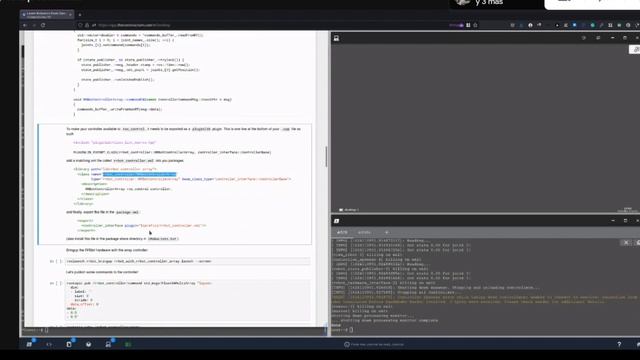This screenshot has width=640, height=360.
Task: Select the second terminal tab
Action: pyautogui.click(x=364, y=232)
